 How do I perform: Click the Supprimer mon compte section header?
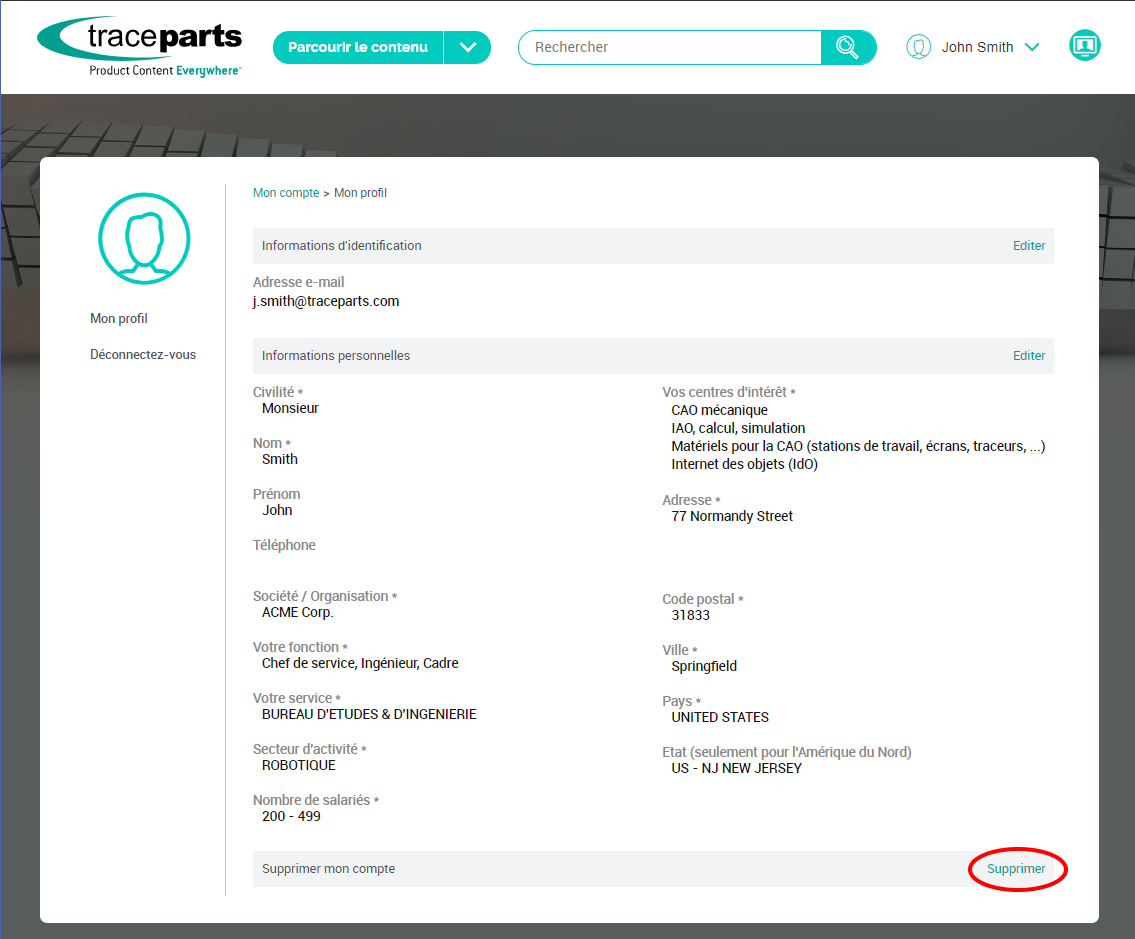(328, 869)
